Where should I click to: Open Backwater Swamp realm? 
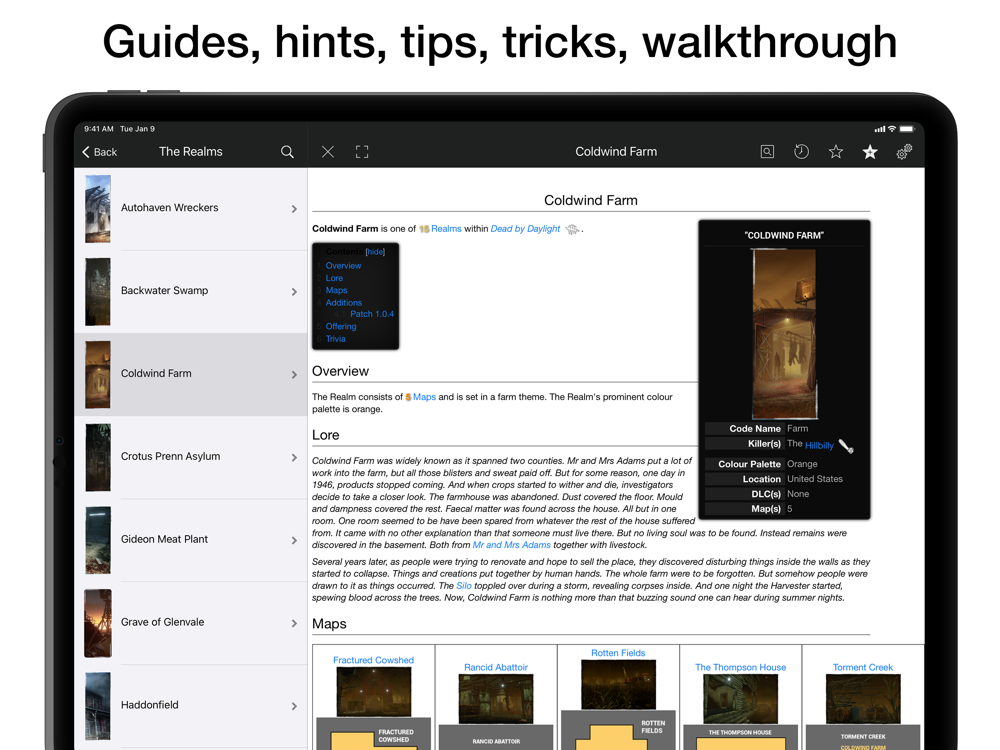click(x=191, y=291)
